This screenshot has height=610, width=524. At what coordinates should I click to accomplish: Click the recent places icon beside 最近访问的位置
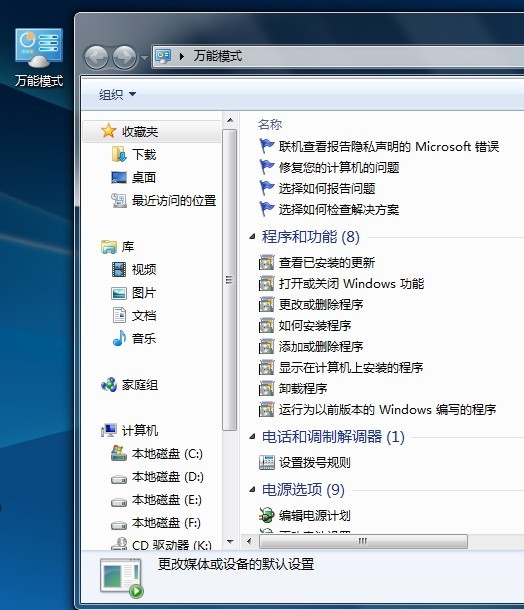[119, 200]
